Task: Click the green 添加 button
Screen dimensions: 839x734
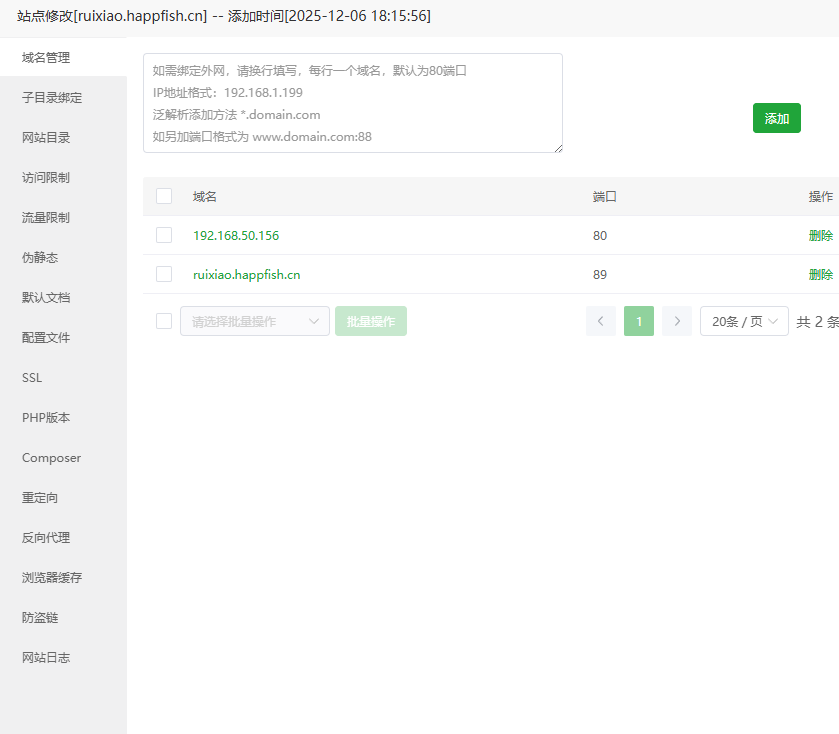Action: pyautogui.click(x=777, y=117)
